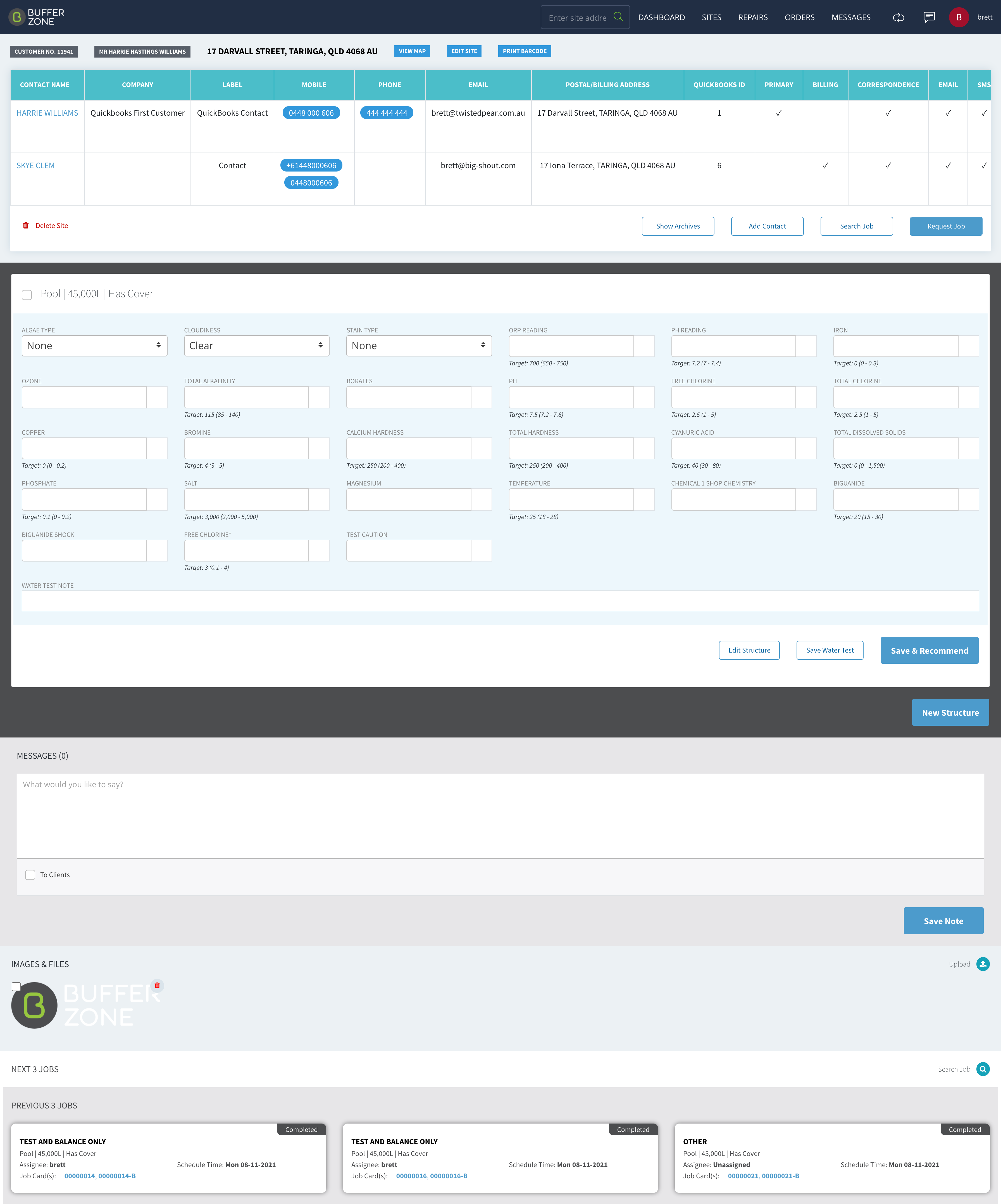The image size is (1001, 1204).
Task: Click the Customer No. 11941 badge
Action: coord(44,52)
